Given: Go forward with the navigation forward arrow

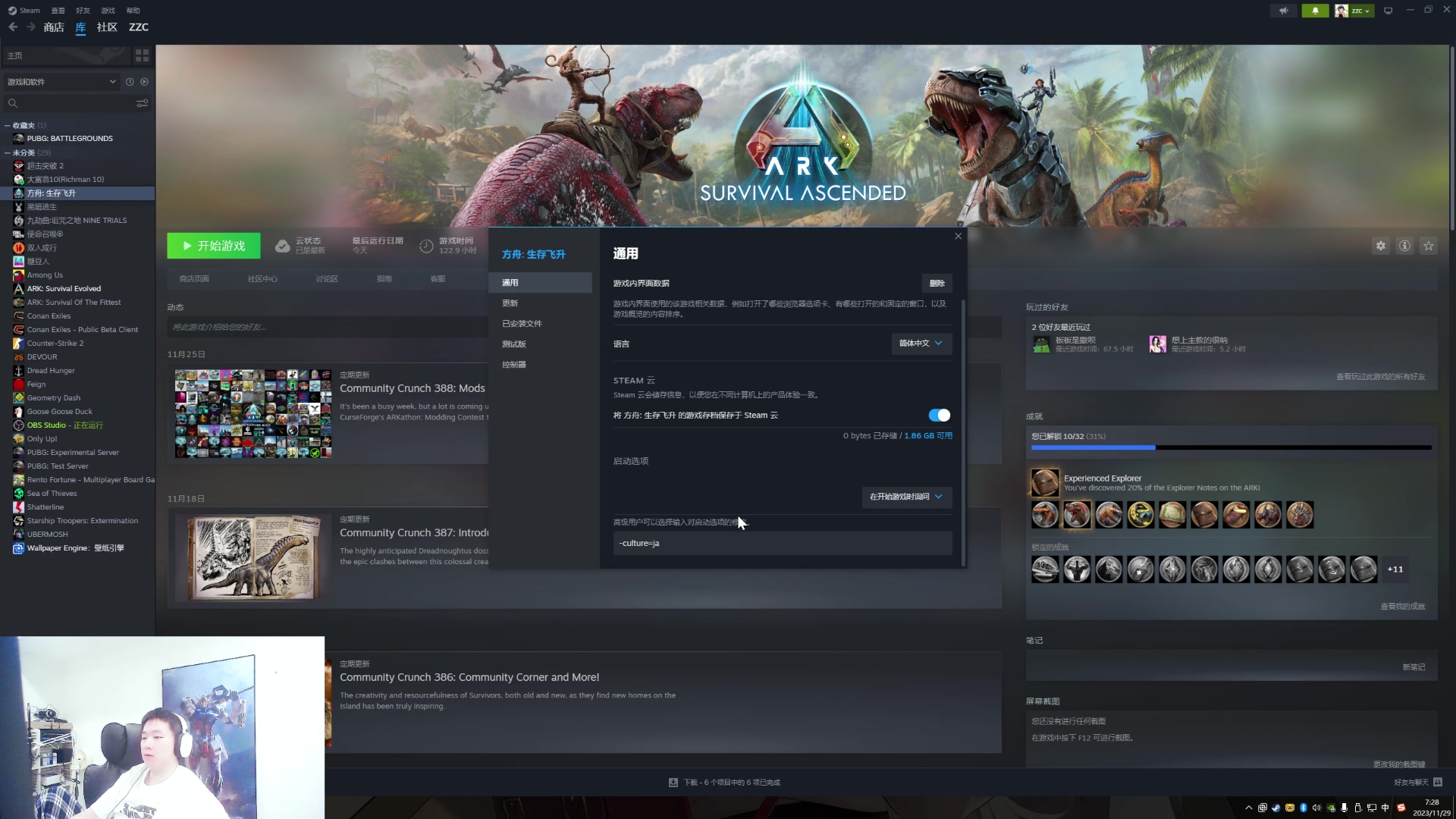Looking at the screenshot, I should pyautogui.click(x=31, y=27).
